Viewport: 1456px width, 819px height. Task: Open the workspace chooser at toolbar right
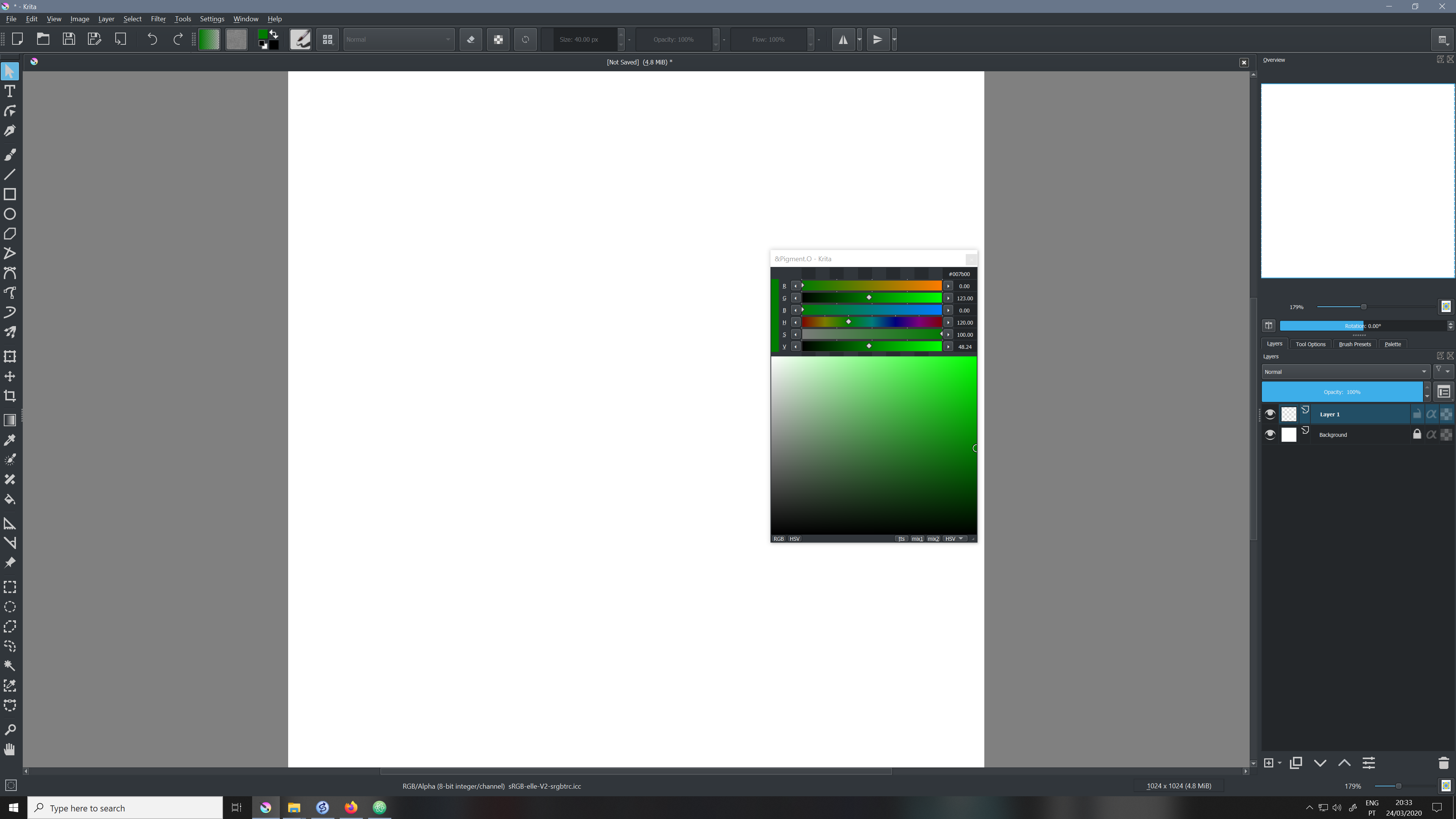click(x=1442, y=39)
